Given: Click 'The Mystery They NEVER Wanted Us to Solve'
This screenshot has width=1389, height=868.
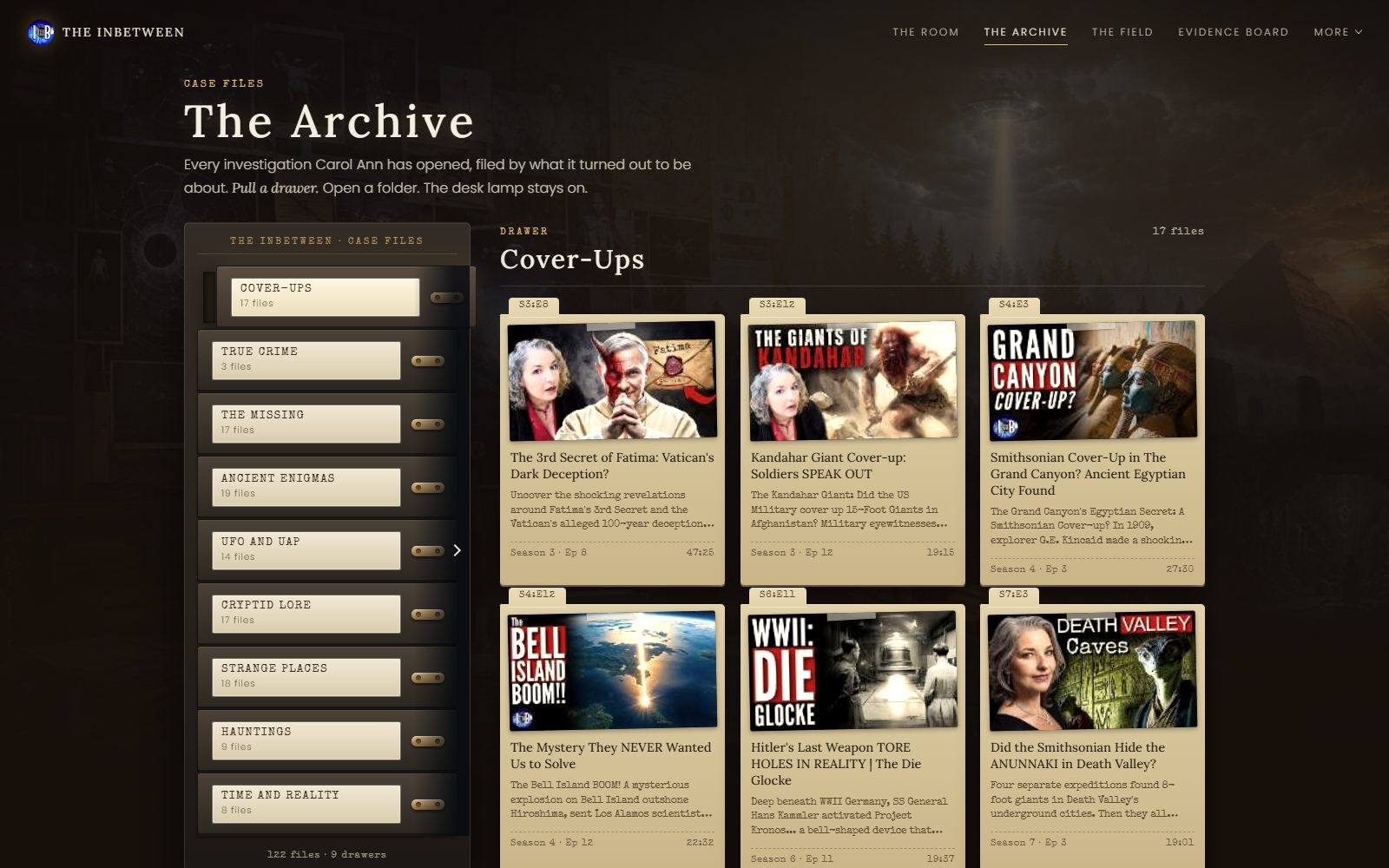Looking at the screenshot, I should (x=610, y=756).
